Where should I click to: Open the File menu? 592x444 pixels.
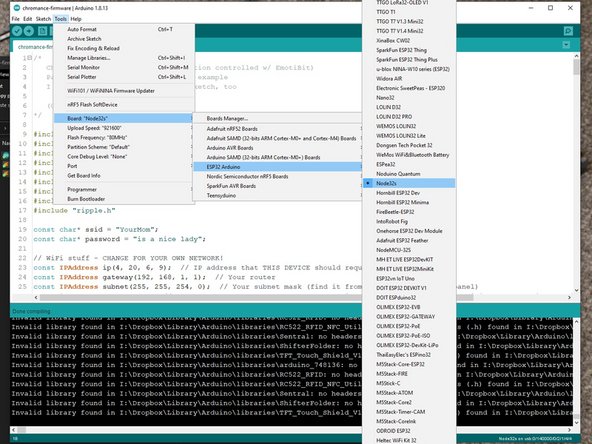click(x=15, y=19)
